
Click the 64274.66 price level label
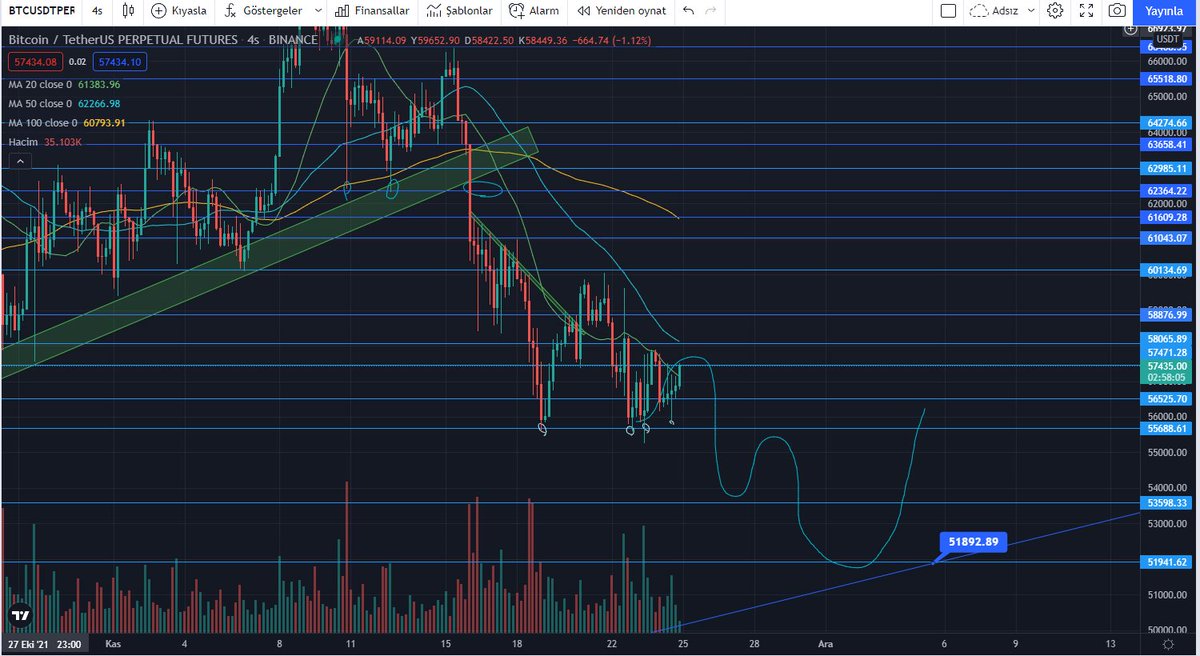[1168, 123]
